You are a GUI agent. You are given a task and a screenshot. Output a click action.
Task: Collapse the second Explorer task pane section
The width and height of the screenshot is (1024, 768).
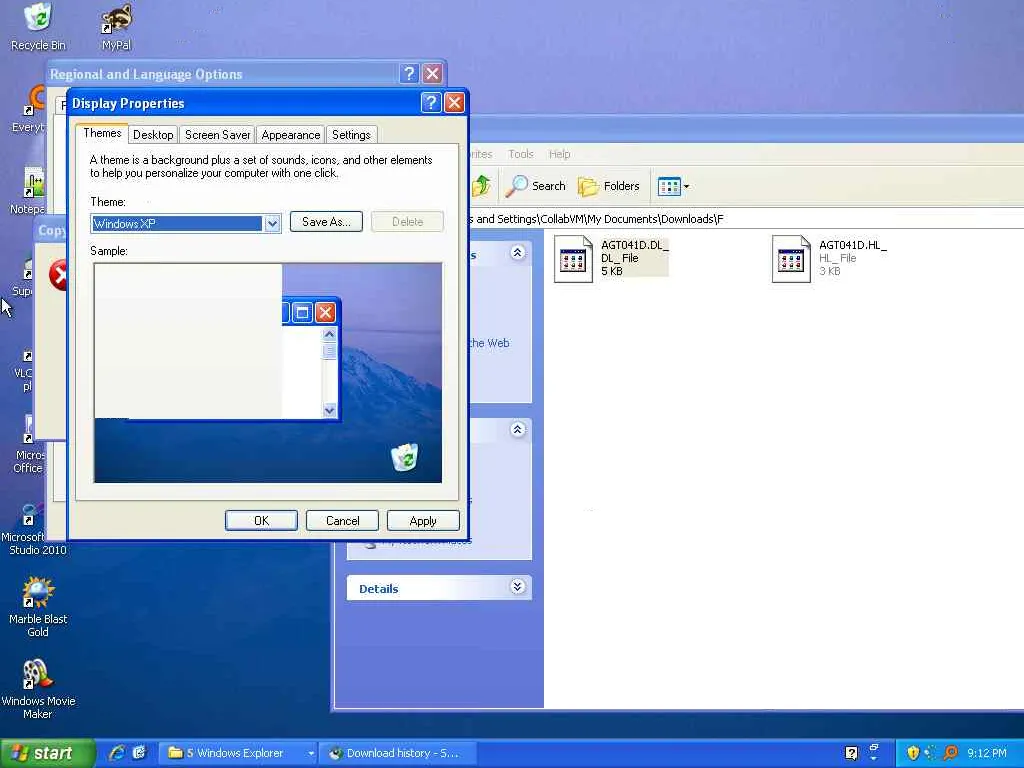click(517, 429)
